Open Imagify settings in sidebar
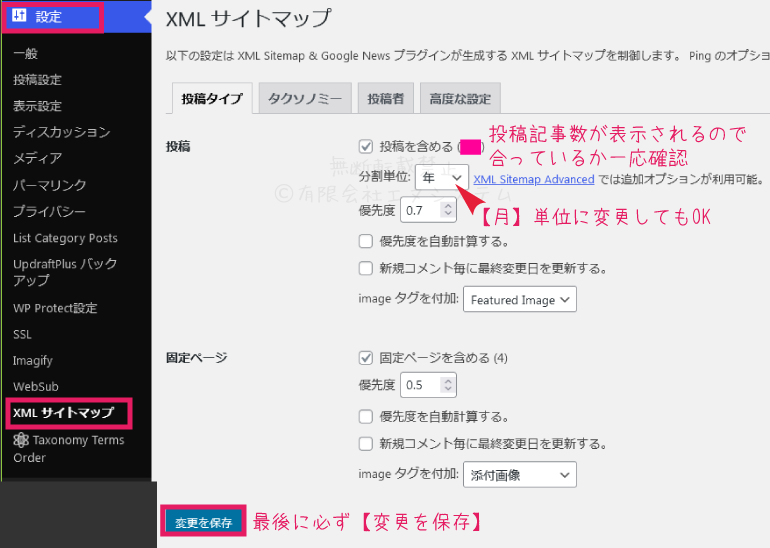 33,360
